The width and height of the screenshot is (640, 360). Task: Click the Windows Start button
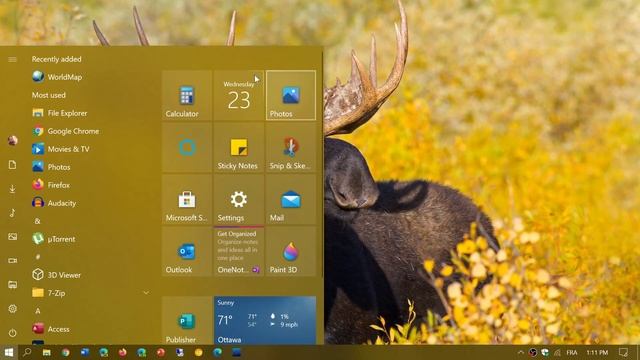coord(9,352)
